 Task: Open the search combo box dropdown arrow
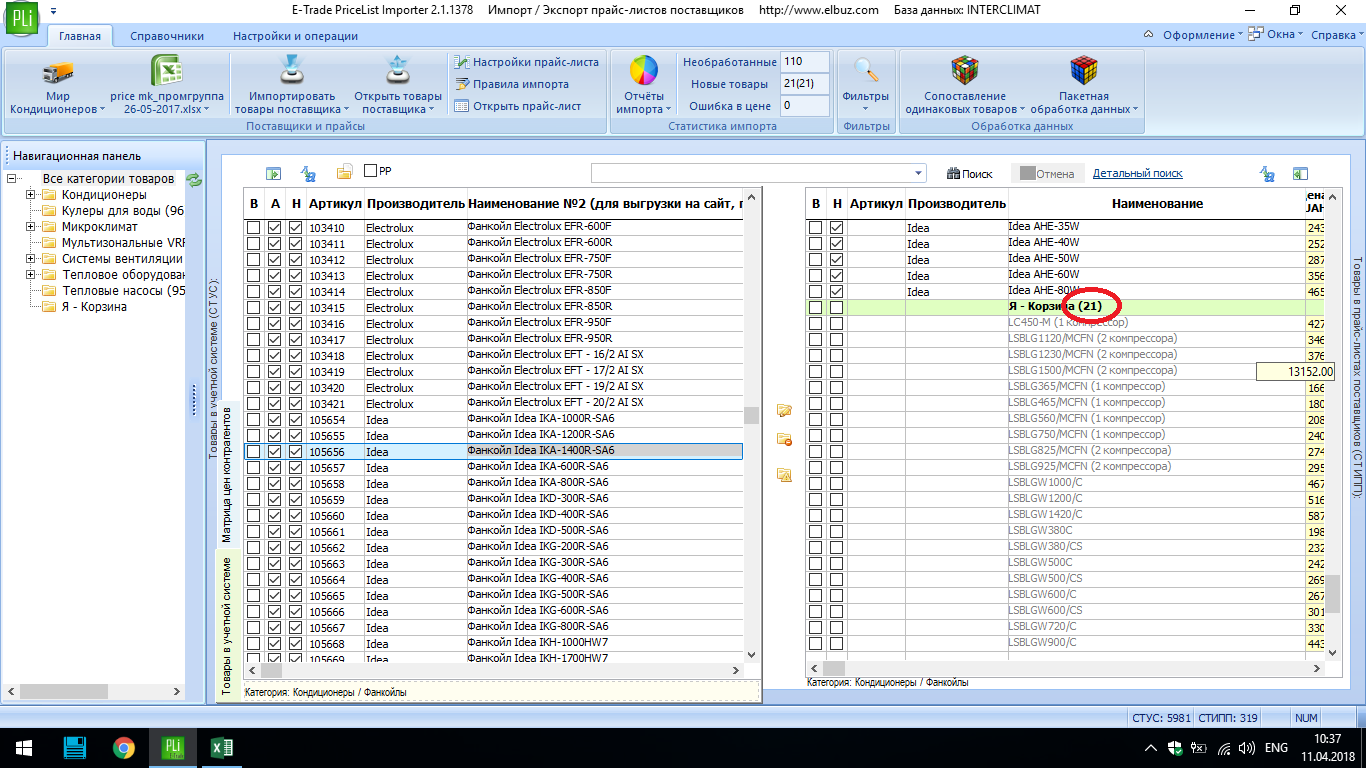point(918,173)
